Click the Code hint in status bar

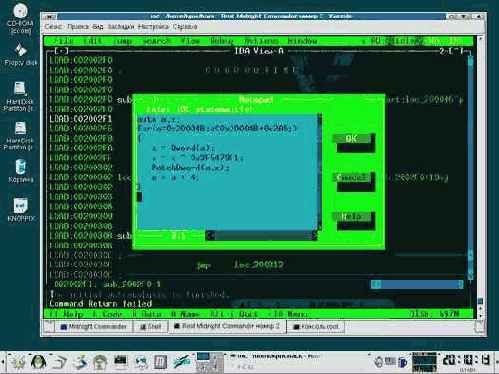click(x=108, y=314)
